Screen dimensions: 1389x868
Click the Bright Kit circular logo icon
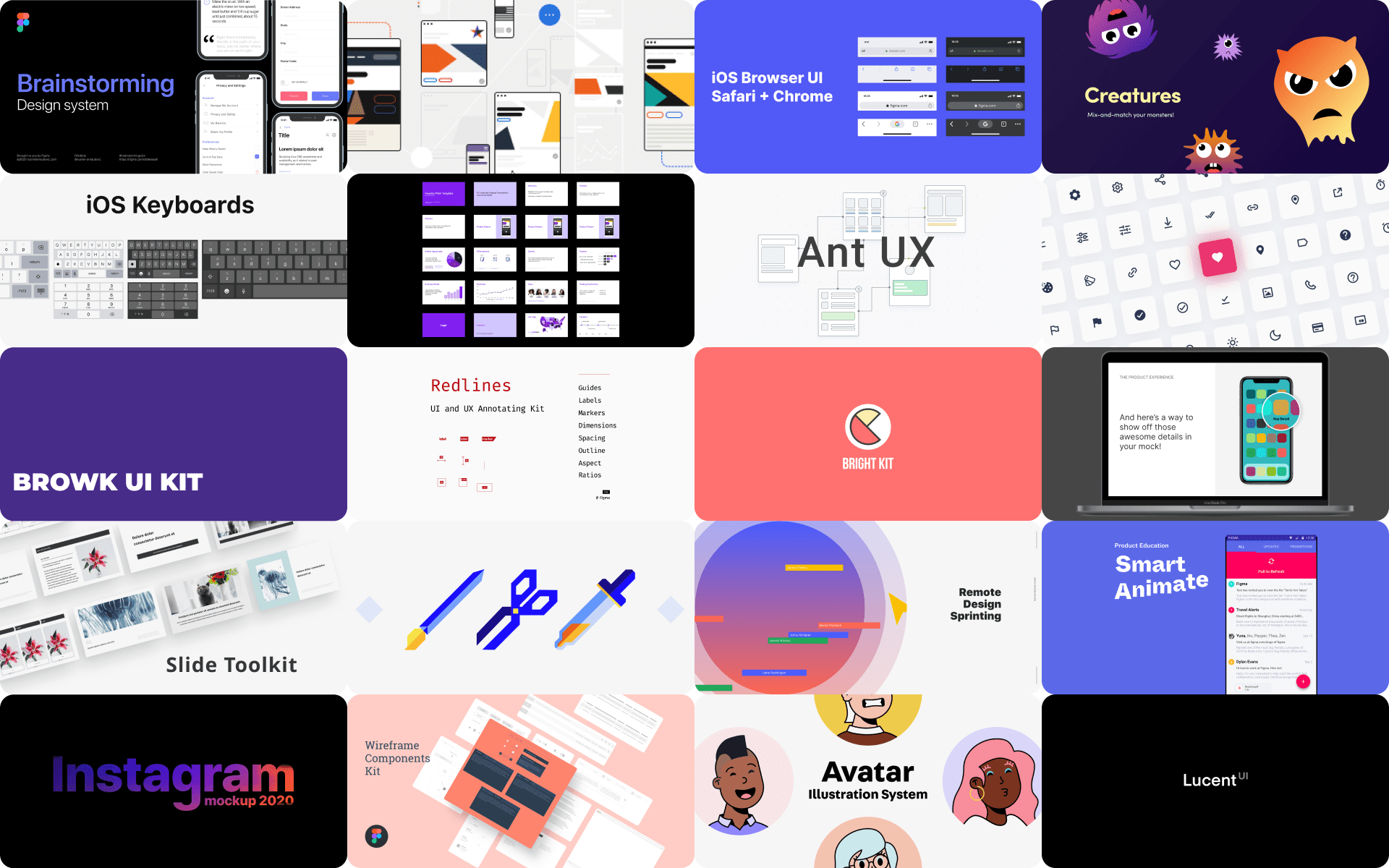868,420
